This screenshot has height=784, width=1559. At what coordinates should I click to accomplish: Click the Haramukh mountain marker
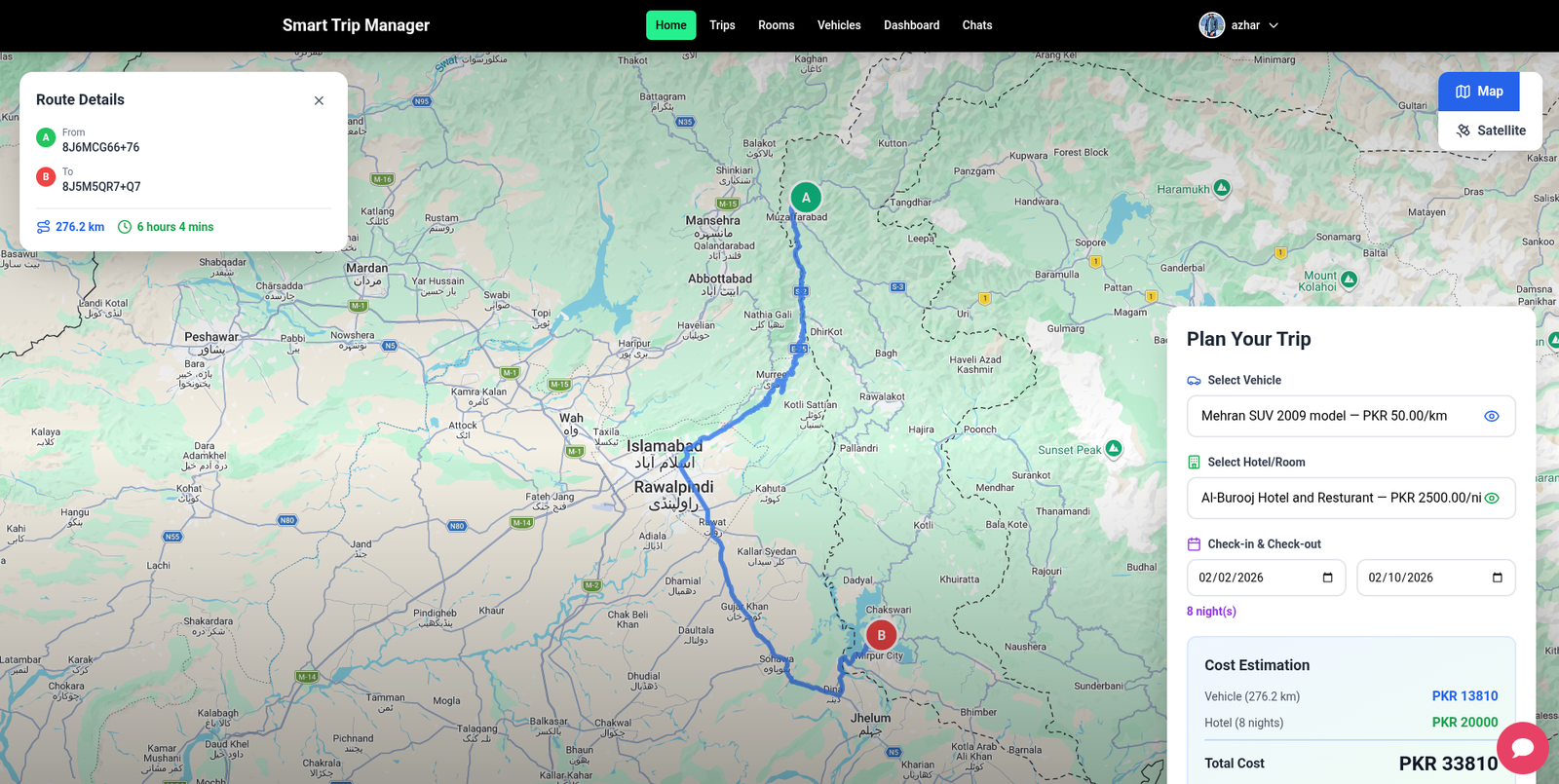(x=1222, y=187)
